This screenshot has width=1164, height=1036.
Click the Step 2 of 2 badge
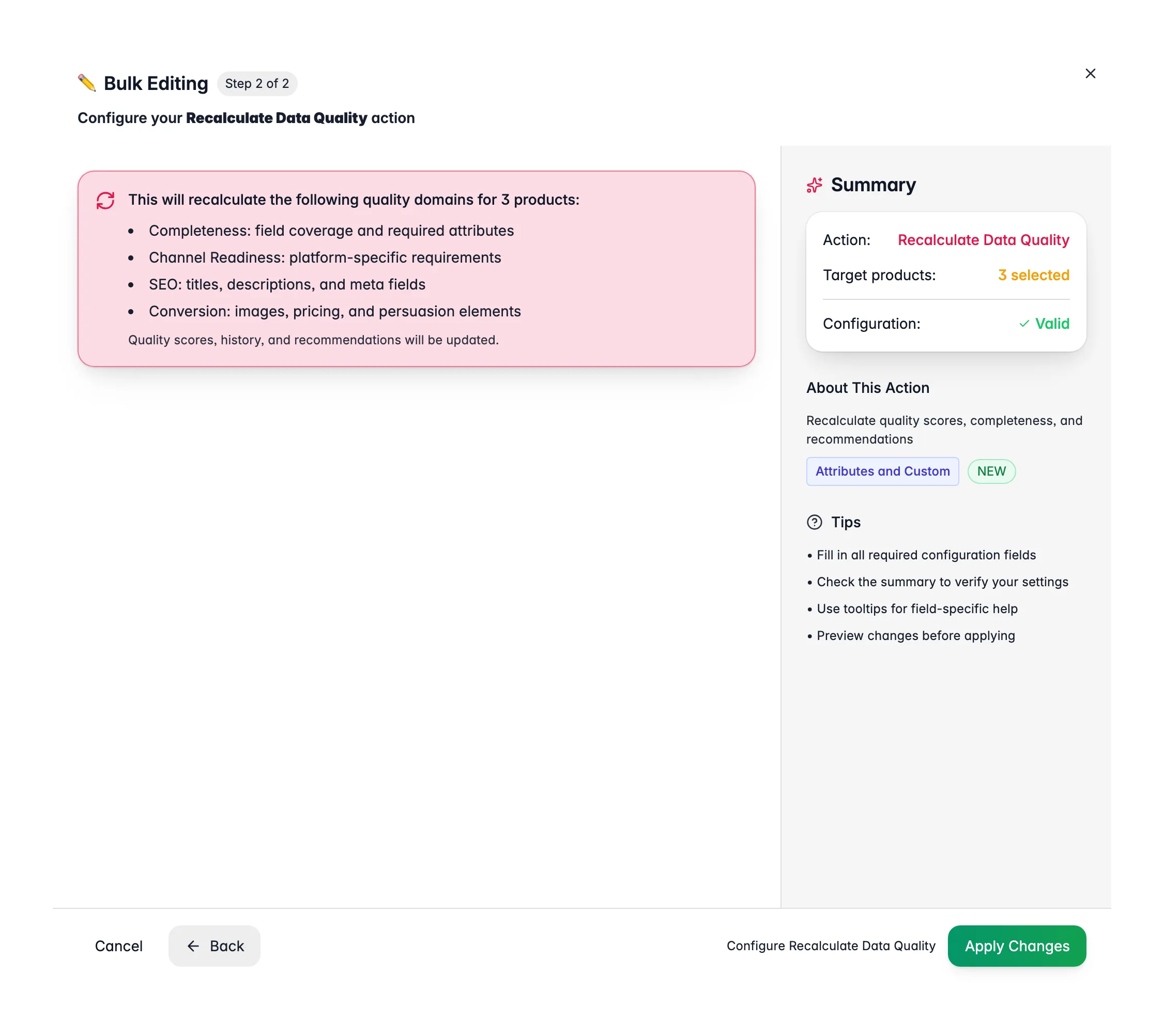[x=257, y=84]
